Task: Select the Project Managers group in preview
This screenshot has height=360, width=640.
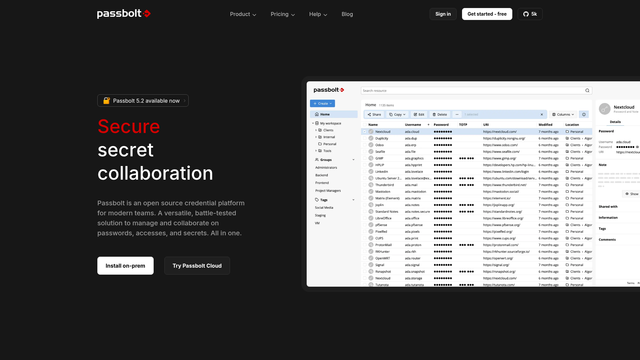Action: click(x=328, y=191)
